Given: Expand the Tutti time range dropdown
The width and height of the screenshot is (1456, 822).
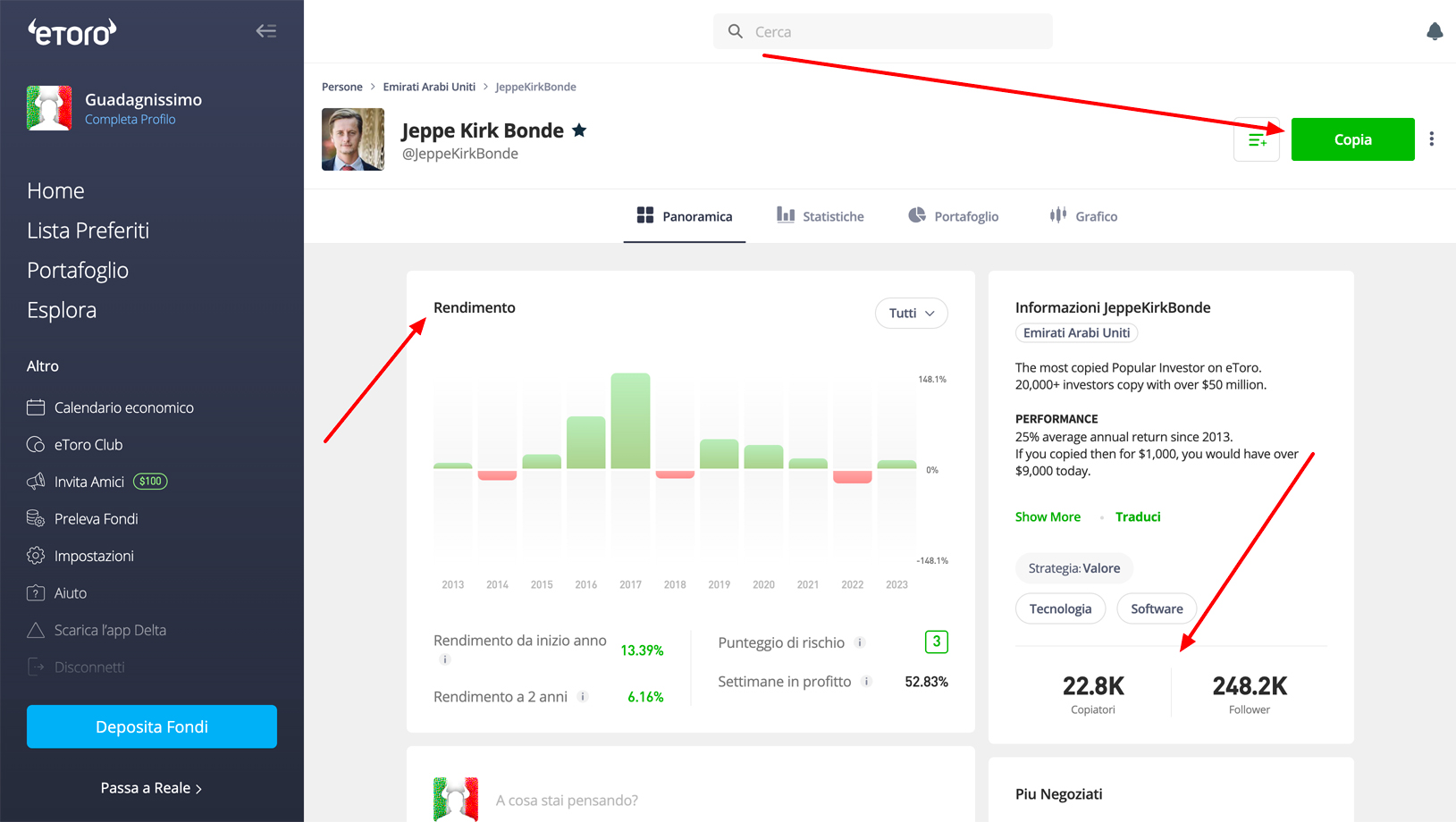Looking at the screenshot, I should 911,313.
